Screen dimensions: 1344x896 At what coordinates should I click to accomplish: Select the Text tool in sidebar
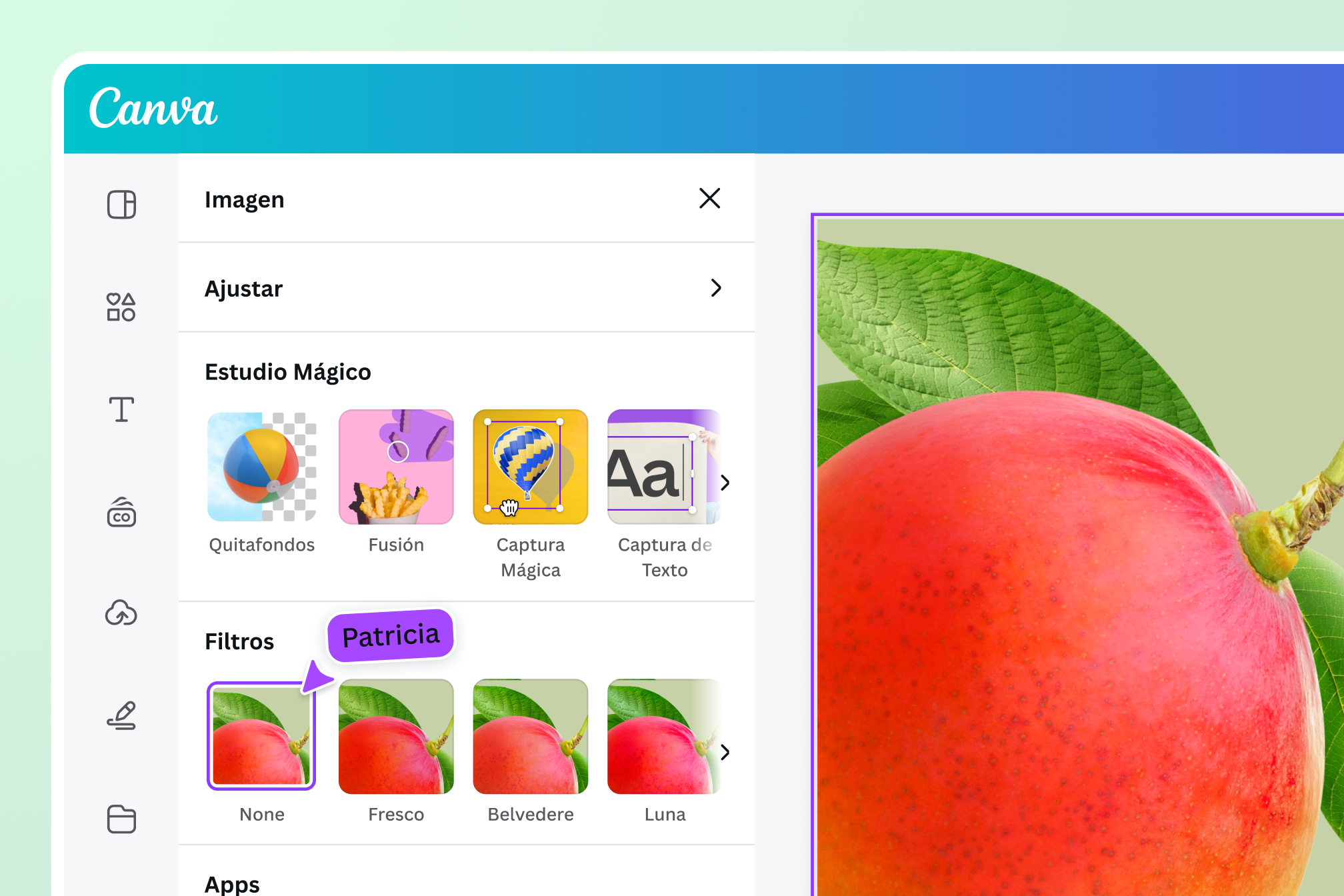[121, 409]
